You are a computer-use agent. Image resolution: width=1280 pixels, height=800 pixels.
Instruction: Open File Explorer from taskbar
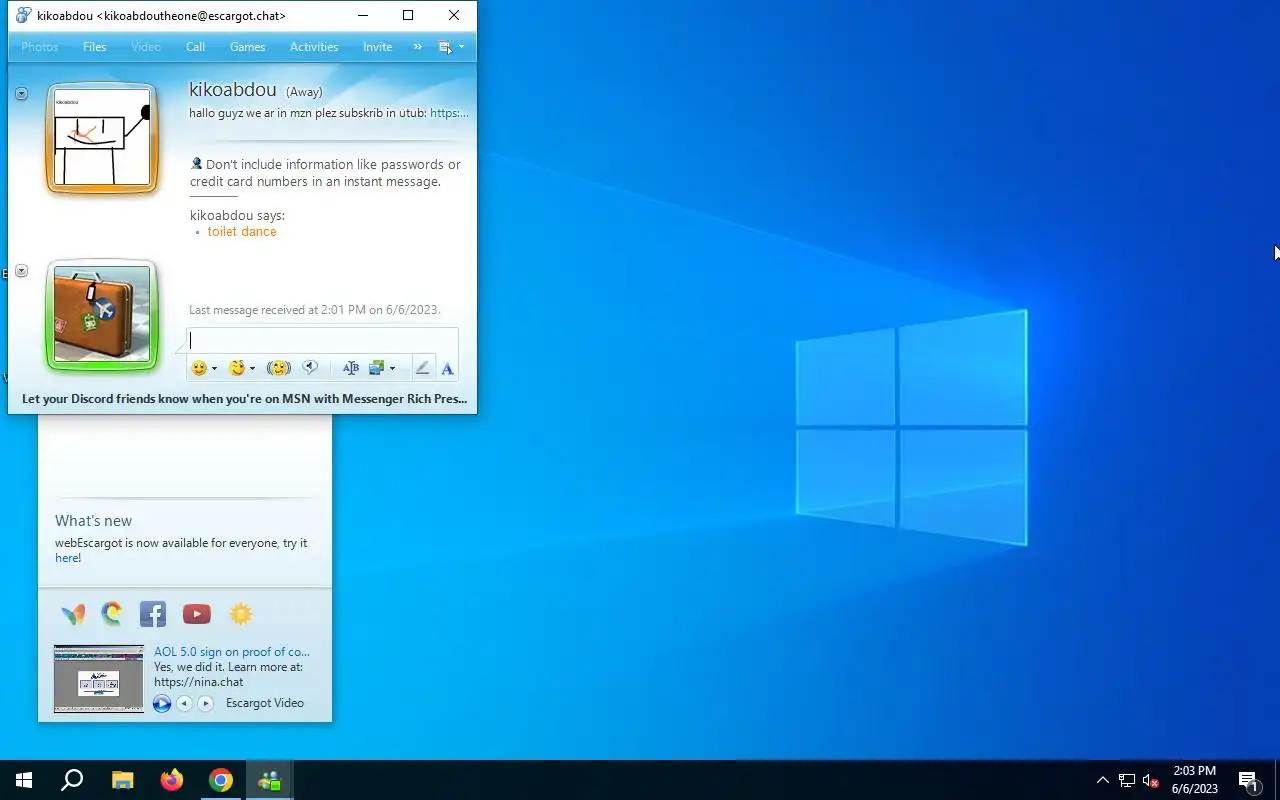pos(122,780)
